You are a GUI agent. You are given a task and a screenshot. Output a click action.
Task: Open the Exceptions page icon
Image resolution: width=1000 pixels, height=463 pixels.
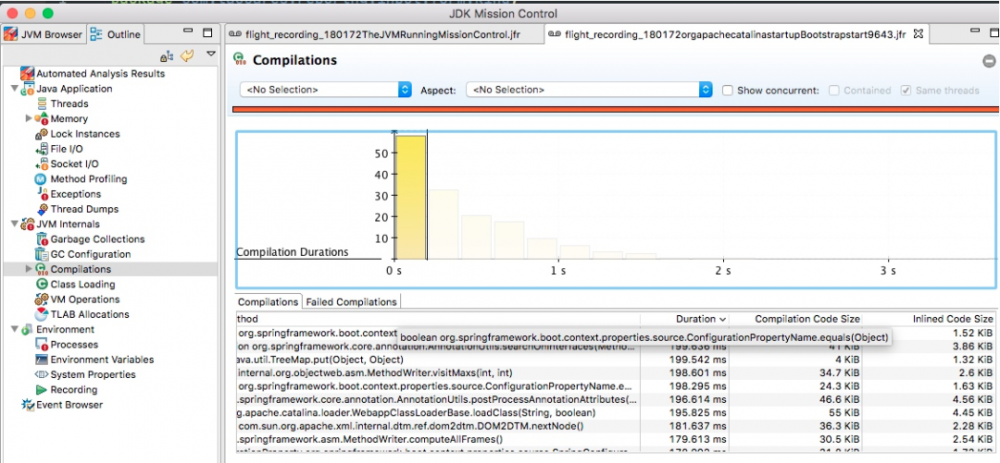point(41,194)
